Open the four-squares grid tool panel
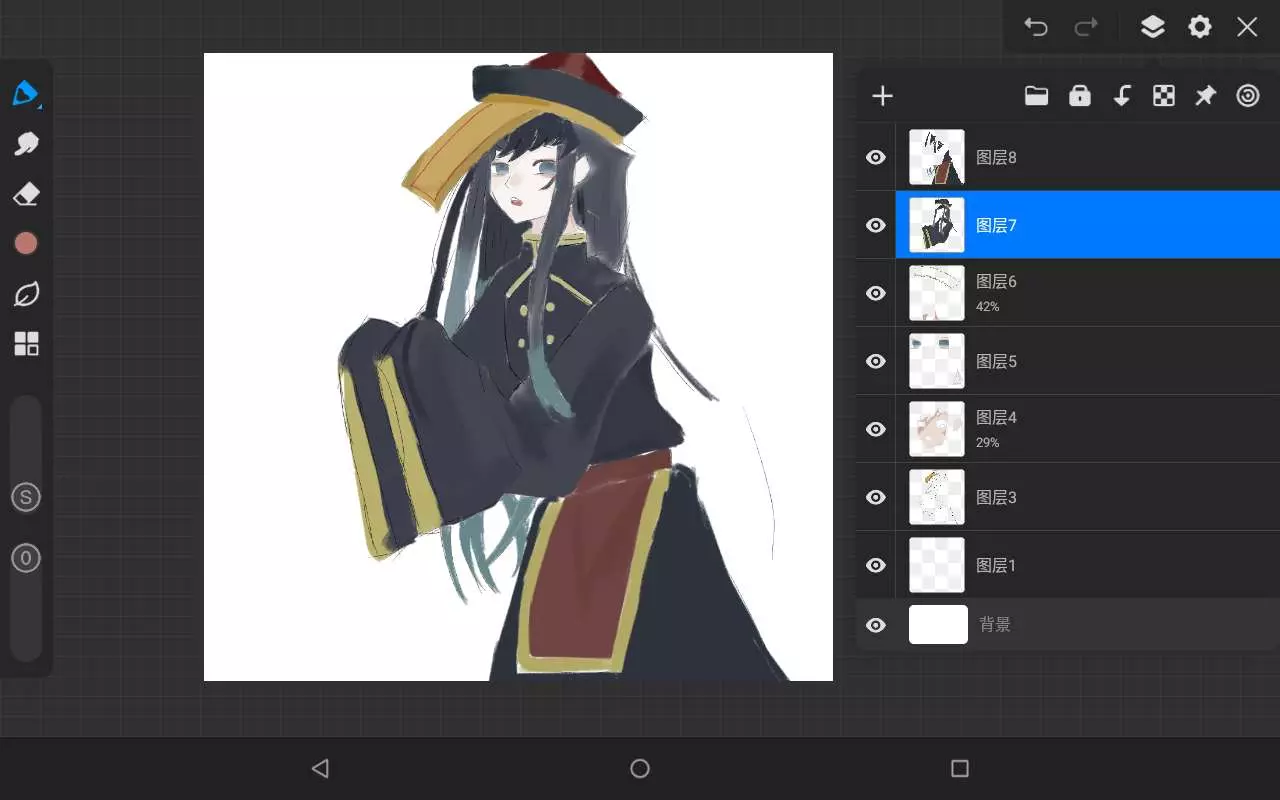The width and height of the screenshot is (1280, 800). click(x=26, y=344)
